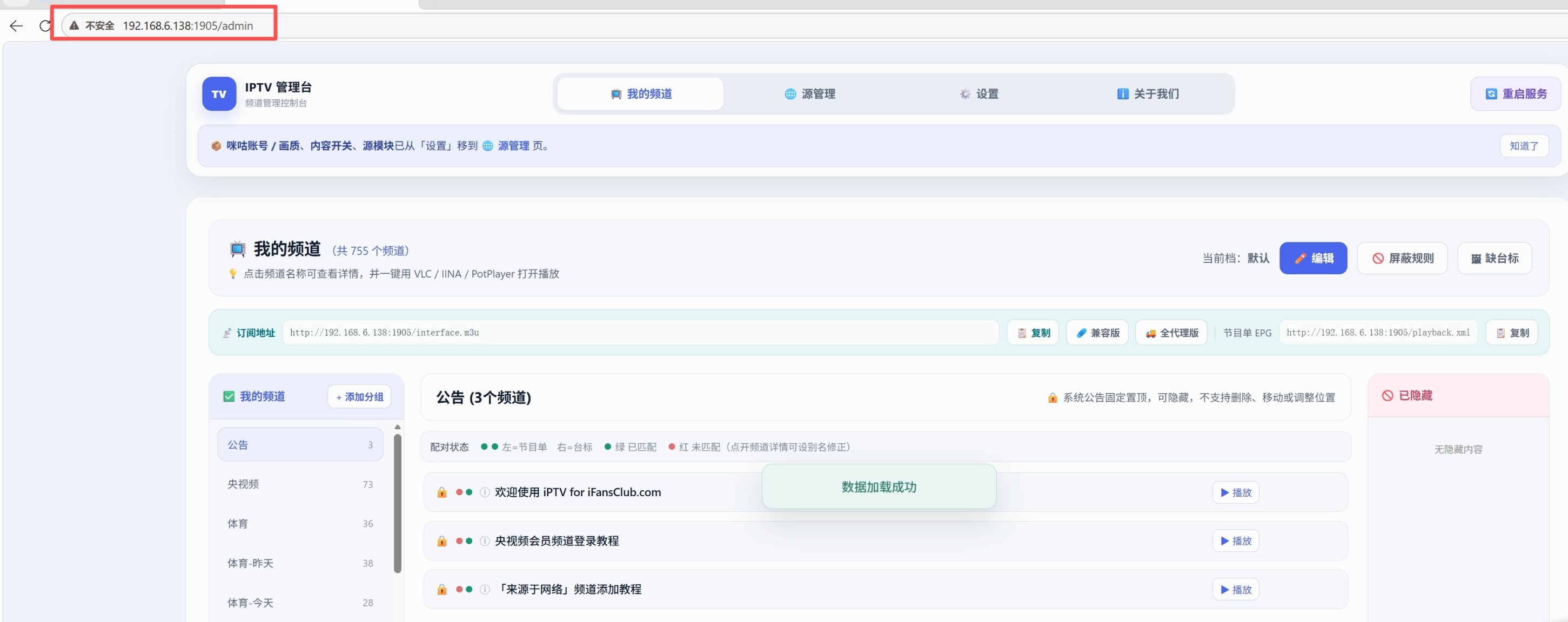Viewport: 1568px width, 622px height.
Task: Click the + 添加分组 button
Action: (x=359, y=397)
